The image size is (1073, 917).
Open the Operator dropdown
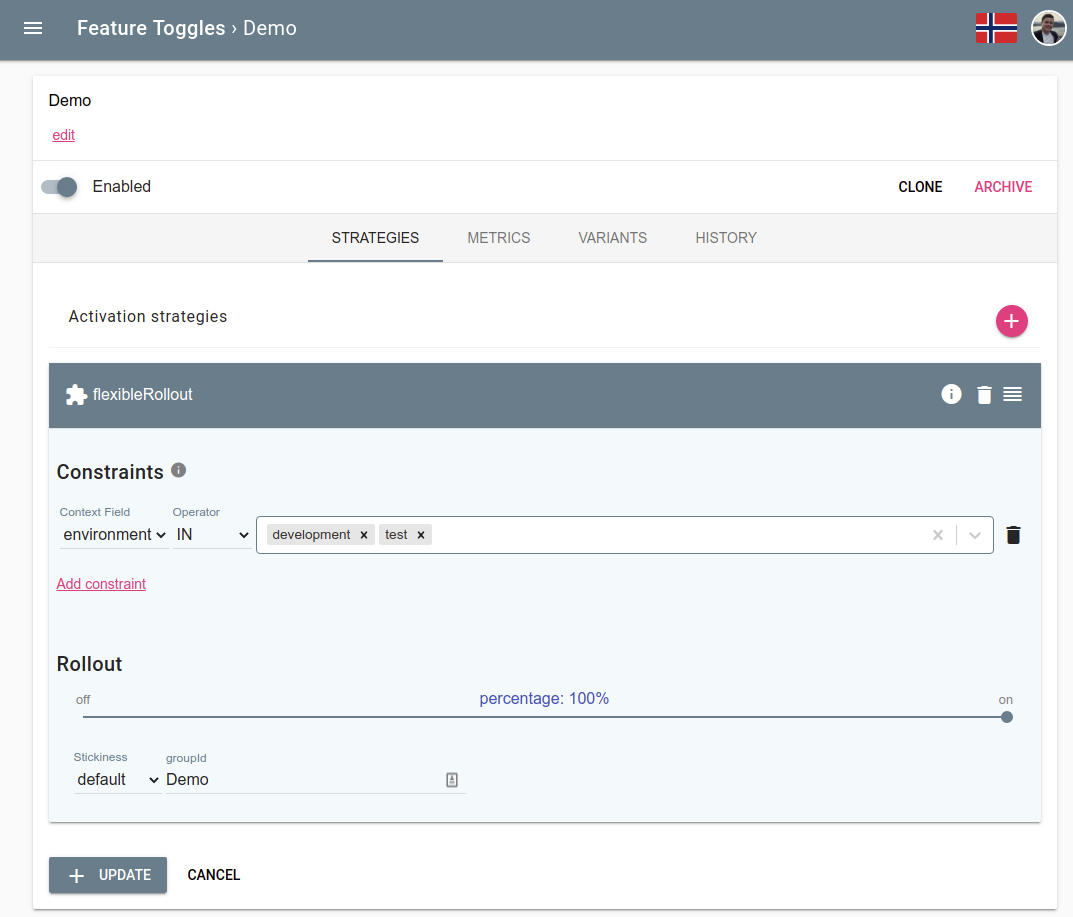tap(211, 534)
